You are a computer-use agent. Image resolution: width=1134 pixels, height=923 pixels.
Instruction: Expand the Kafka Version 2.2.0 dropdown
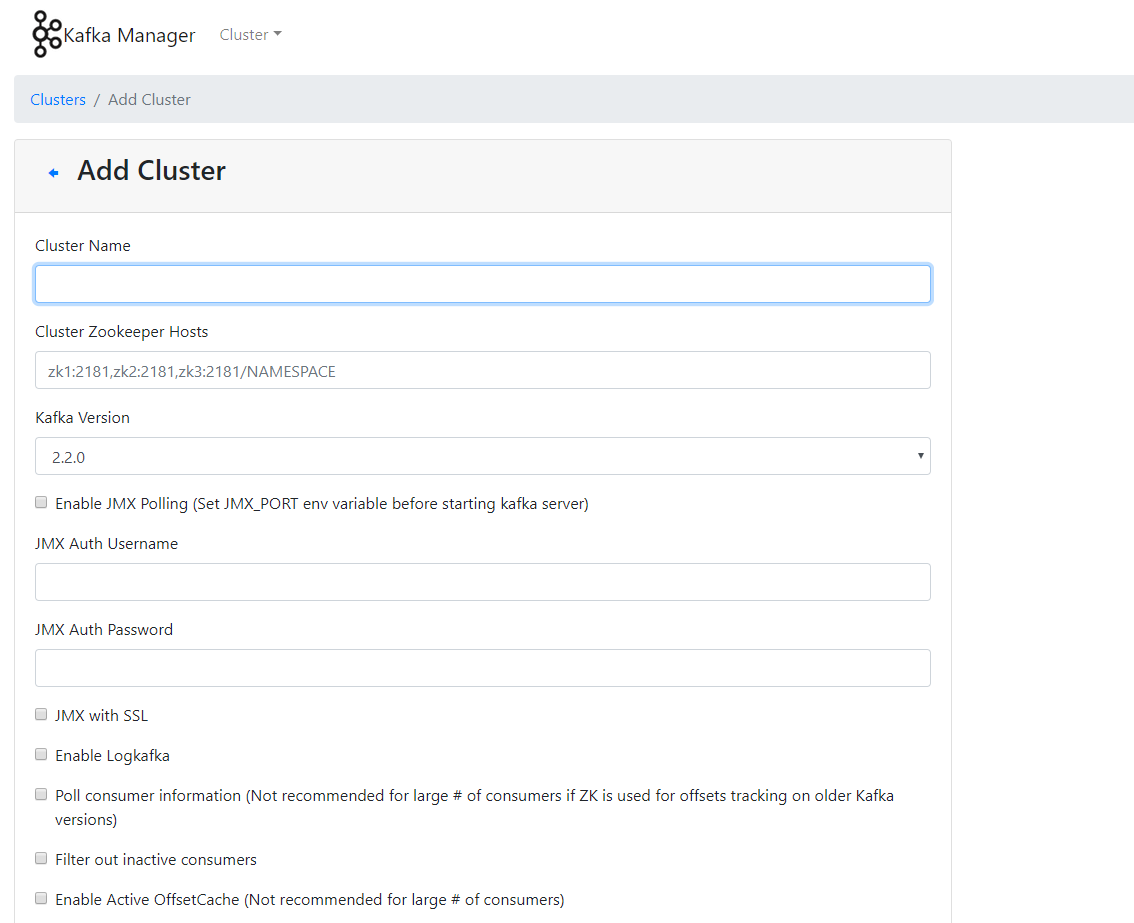tap(482, 456)
